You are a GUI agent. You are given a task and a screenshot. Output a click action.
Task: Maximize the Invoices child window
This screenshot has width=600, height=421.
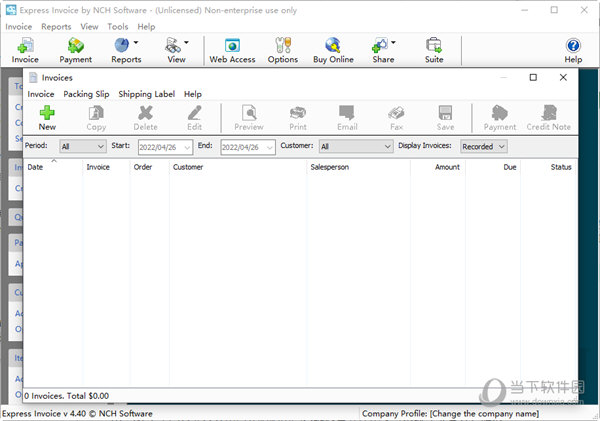tap(533, 77)
